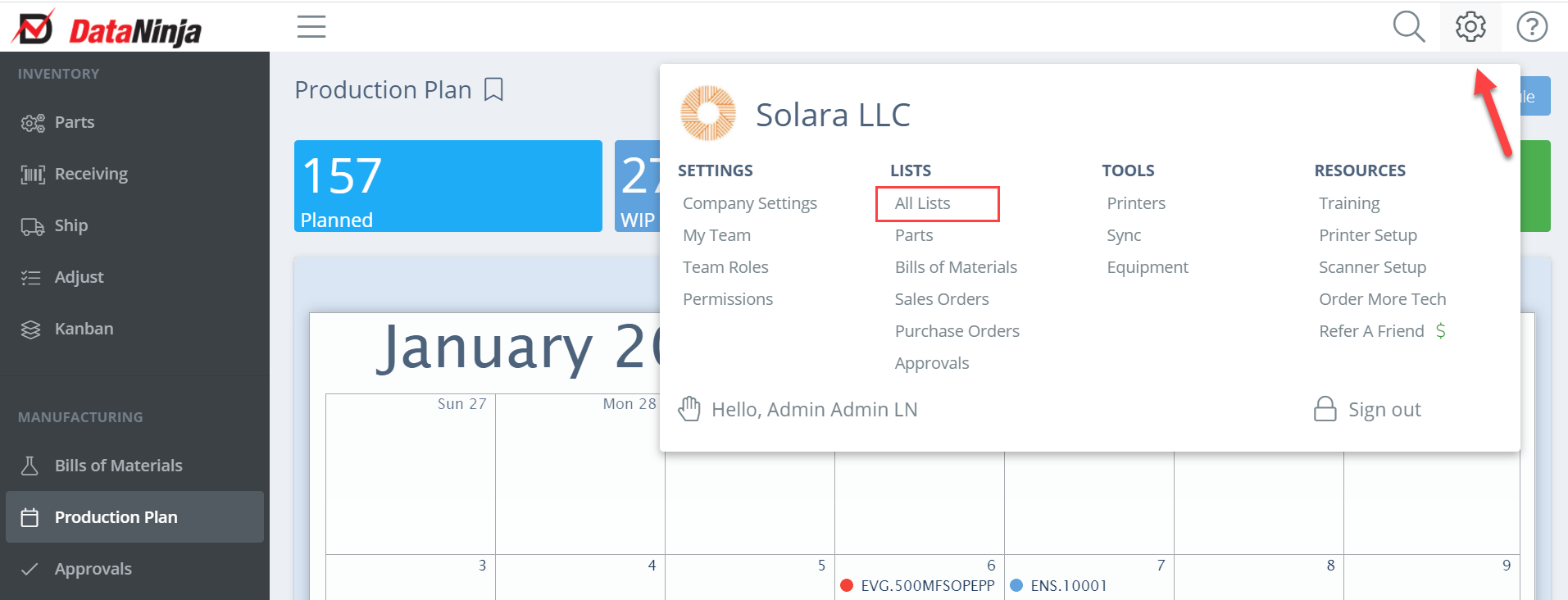Open Bills of Materials list link
The image size is (1568, 600).
(956, 267)
